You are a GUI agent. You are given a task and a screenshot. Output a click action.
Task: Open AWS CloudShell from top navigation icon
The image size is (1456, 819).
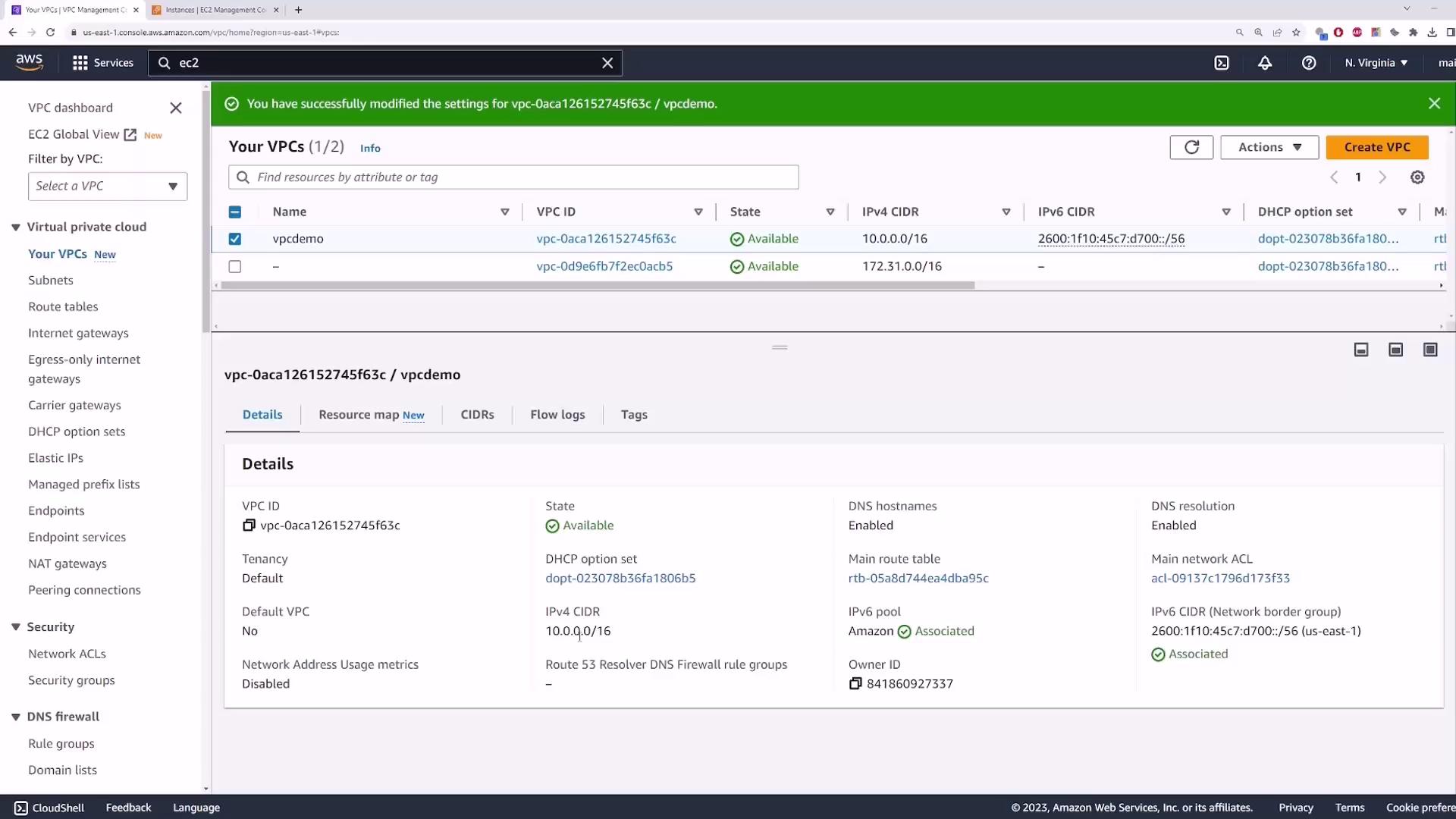tap(1221, 63)
